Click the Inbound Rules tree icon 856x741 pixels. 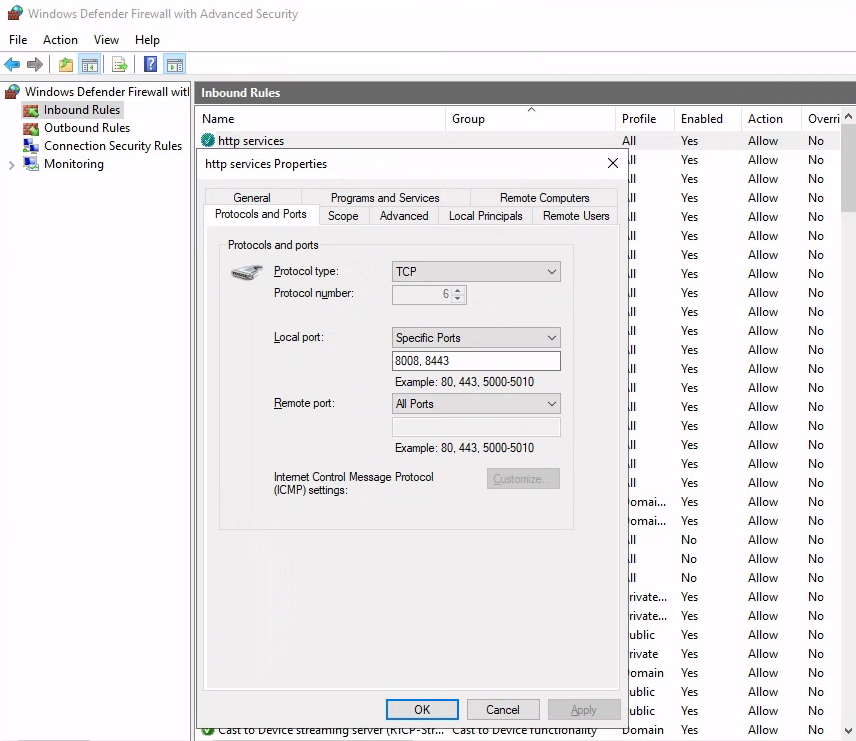(x=31, y=110)
